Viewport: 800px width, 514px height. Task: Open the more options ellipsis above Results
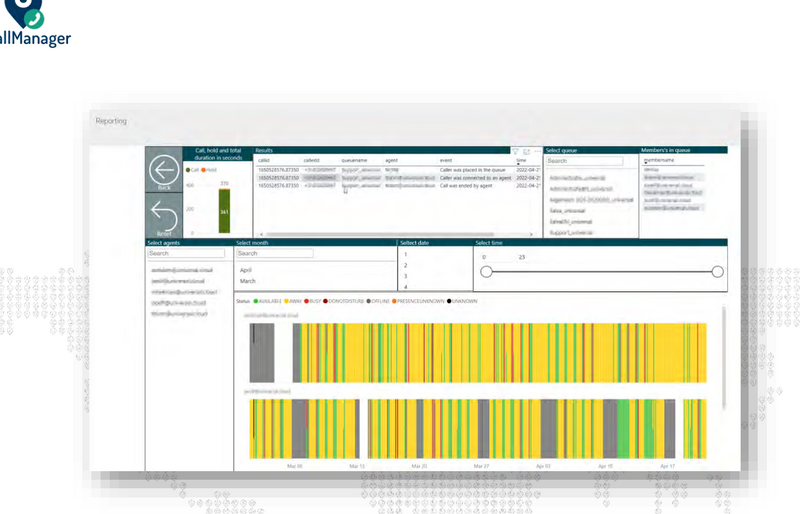pyautogui.click(x=536, y=151)
